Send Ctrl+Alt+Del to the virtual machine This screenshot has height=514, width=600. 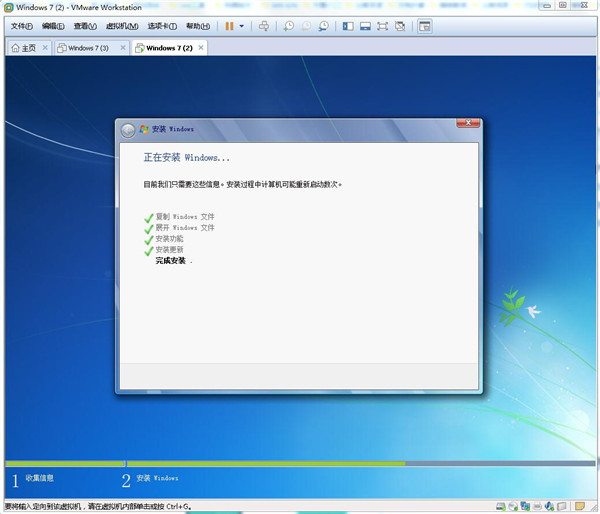pyautogui.click(x=264, y=26)
